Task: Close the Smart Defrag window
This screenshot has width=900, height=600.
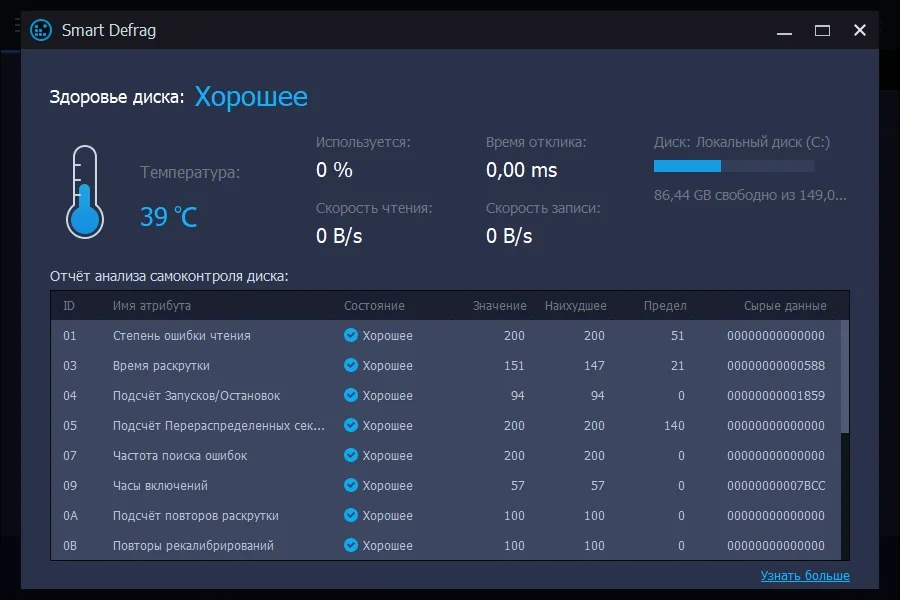Action: [860, 30]
